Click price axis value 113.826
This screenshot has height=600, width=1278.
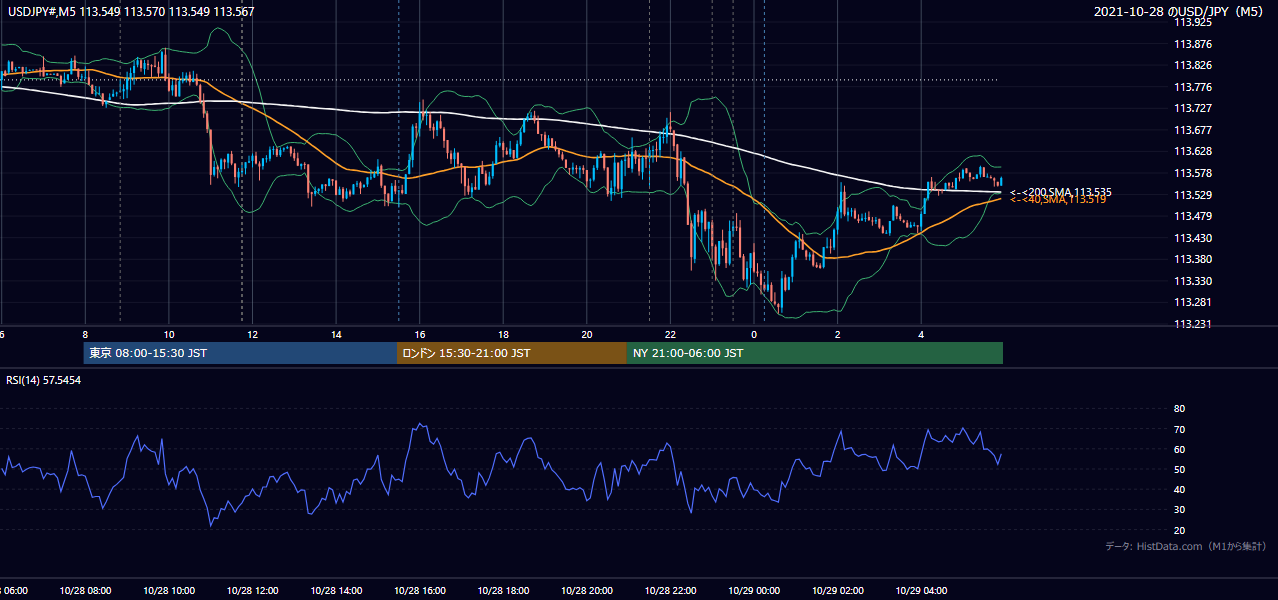point(1192,66)
